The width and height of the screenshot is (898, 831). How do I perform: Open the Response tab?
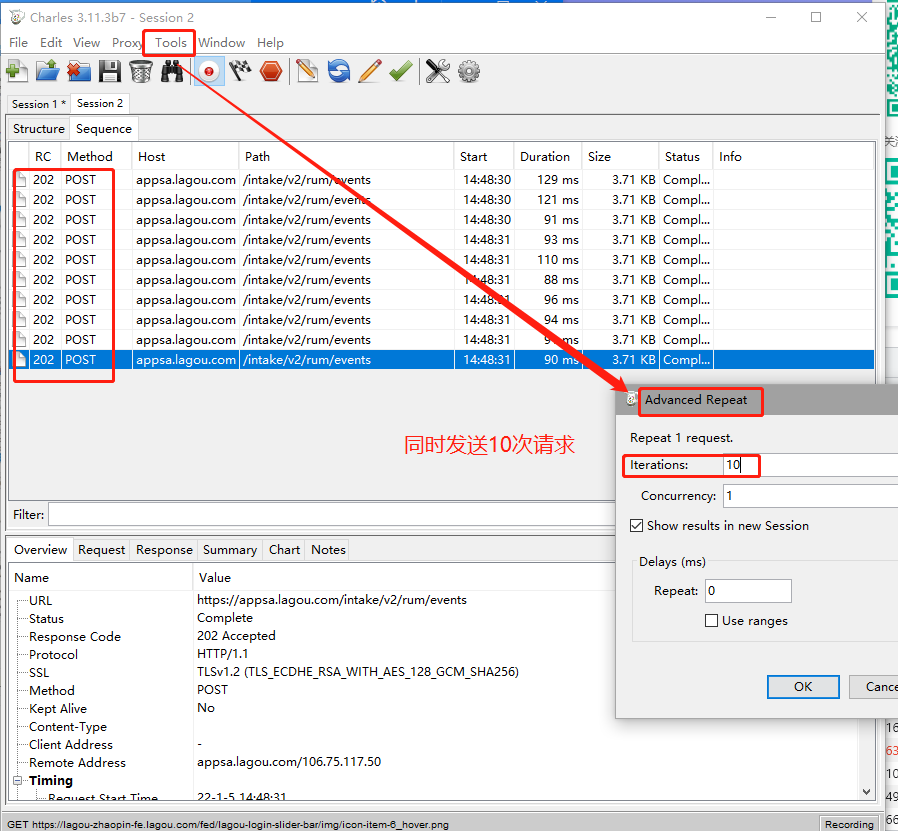click(164, 550)
